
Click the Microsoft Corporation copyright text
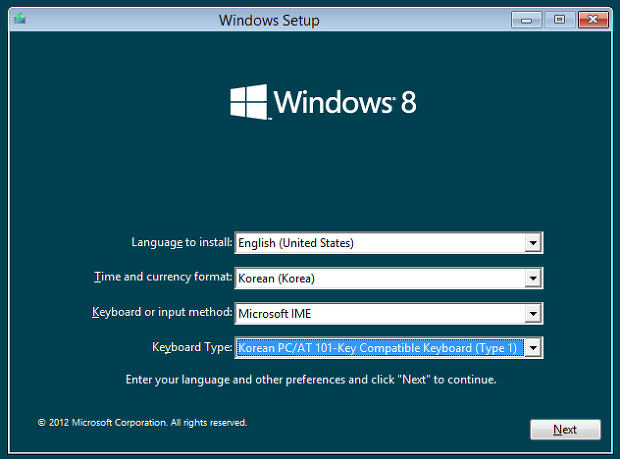pos(142,423)
